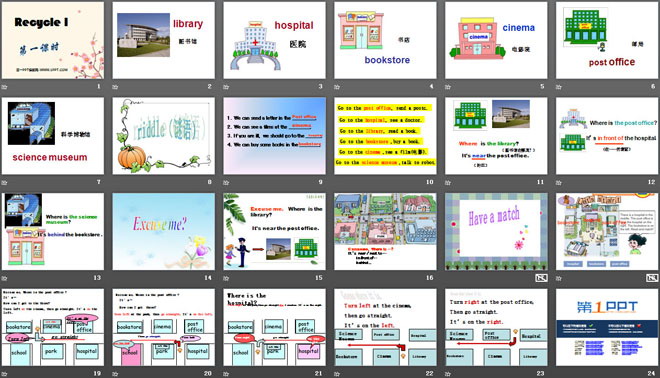Select slide 11 'Where is the library?'
The image size is (660, 378).
pyautogui.click(x=496, y=136)
